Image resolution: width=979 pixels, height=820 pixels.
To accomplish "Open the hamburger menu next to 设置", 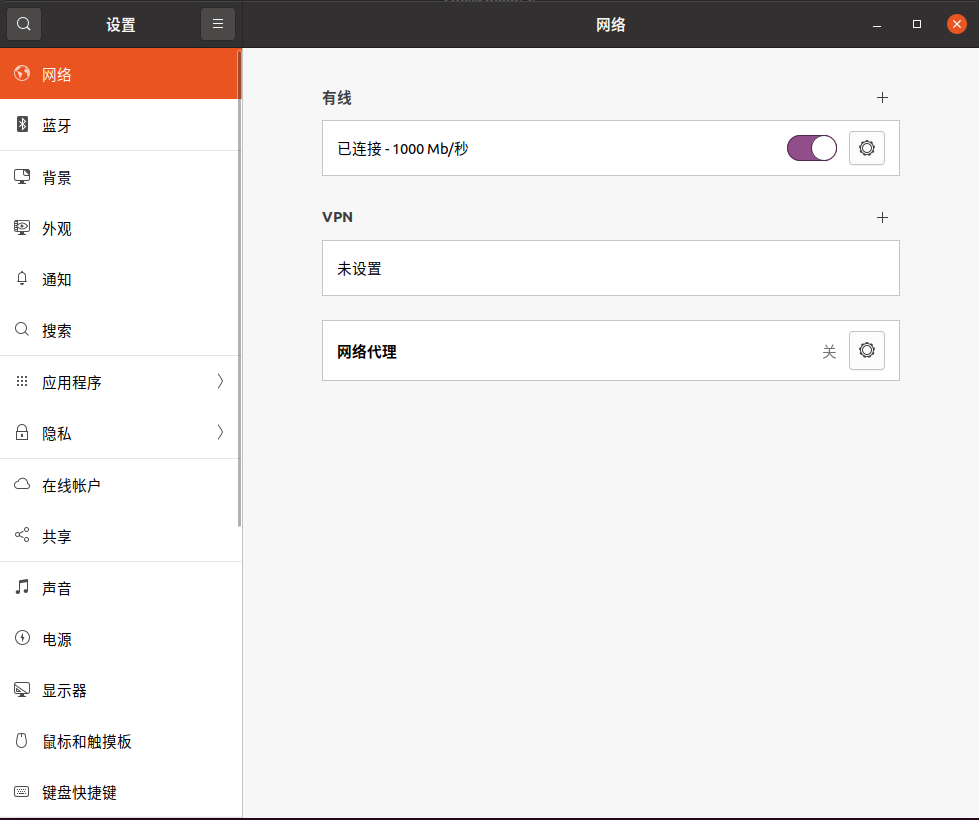I will point(218,23).
